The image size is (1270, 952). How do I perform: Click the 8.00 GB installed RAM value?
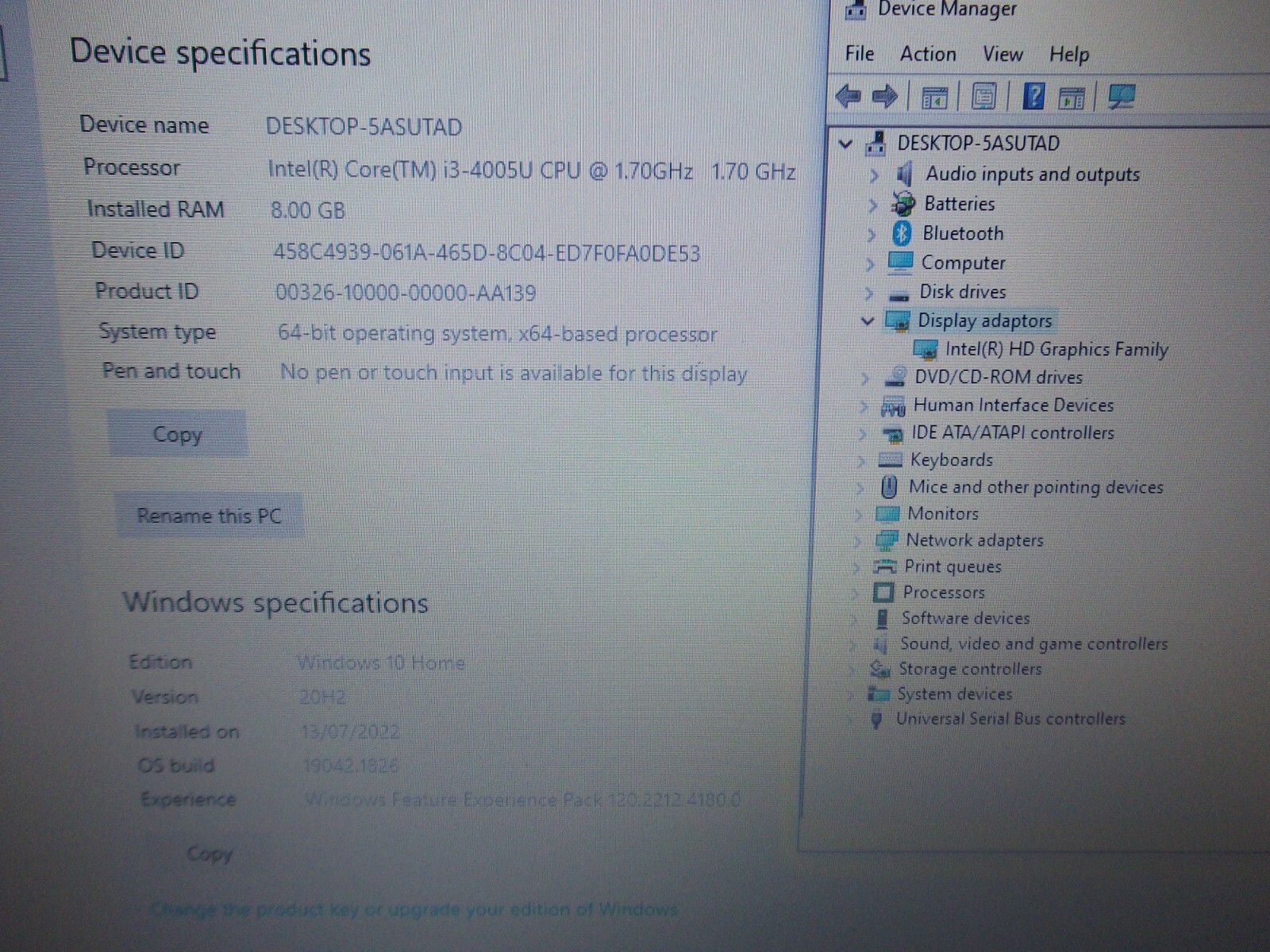point(308,210)
